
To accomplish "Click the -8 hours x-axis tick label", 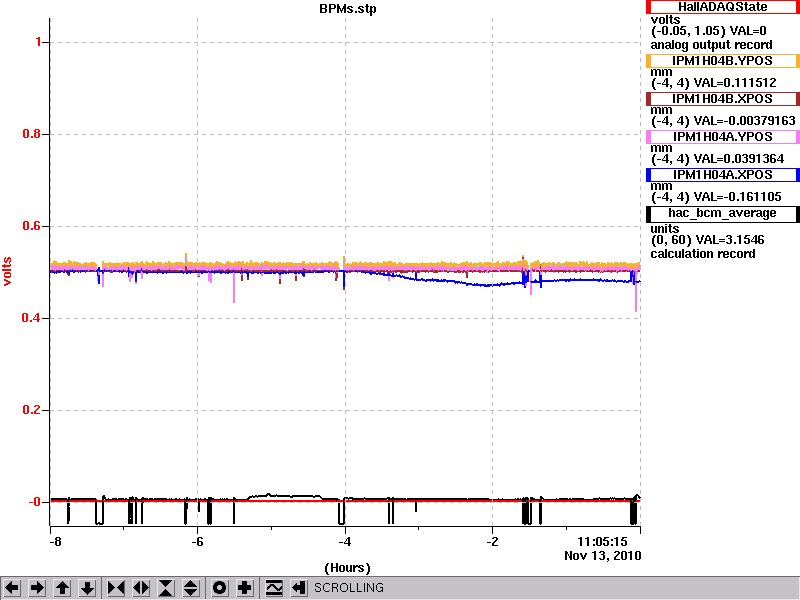I will point(56,542).
